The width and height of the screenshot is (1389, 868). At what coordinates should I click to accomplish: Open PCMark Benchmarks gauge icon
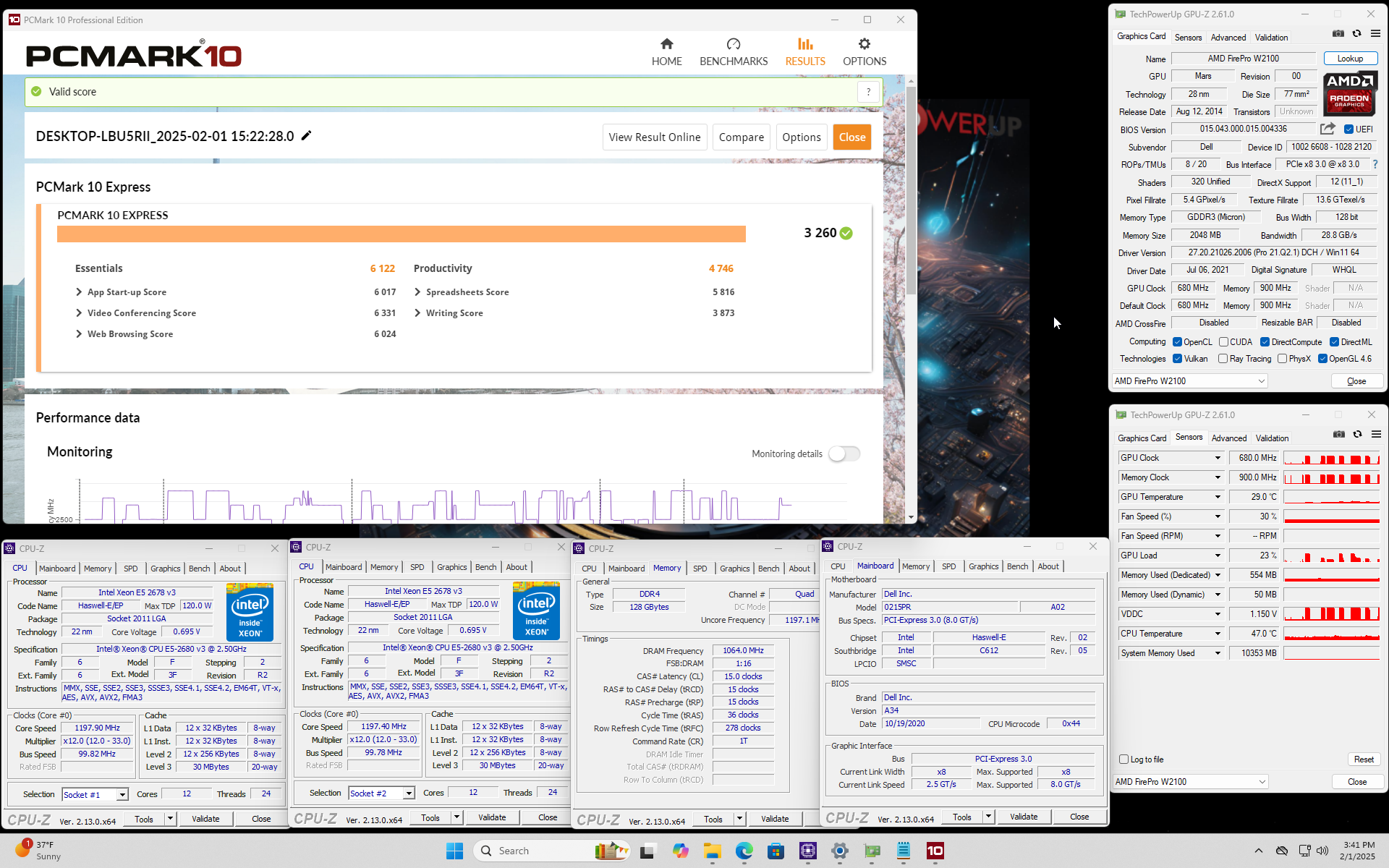(734, 44)
